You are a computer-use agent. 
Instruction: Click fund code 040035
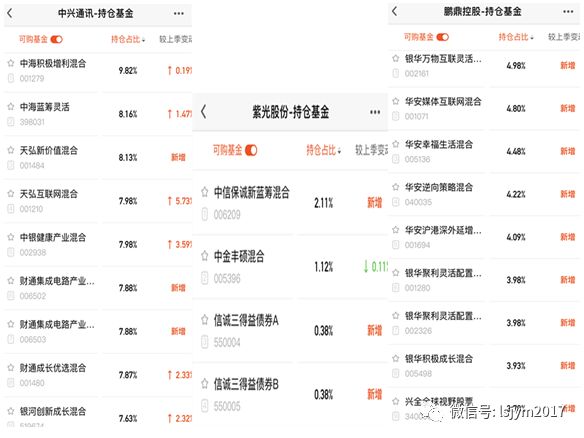[418, 202]
